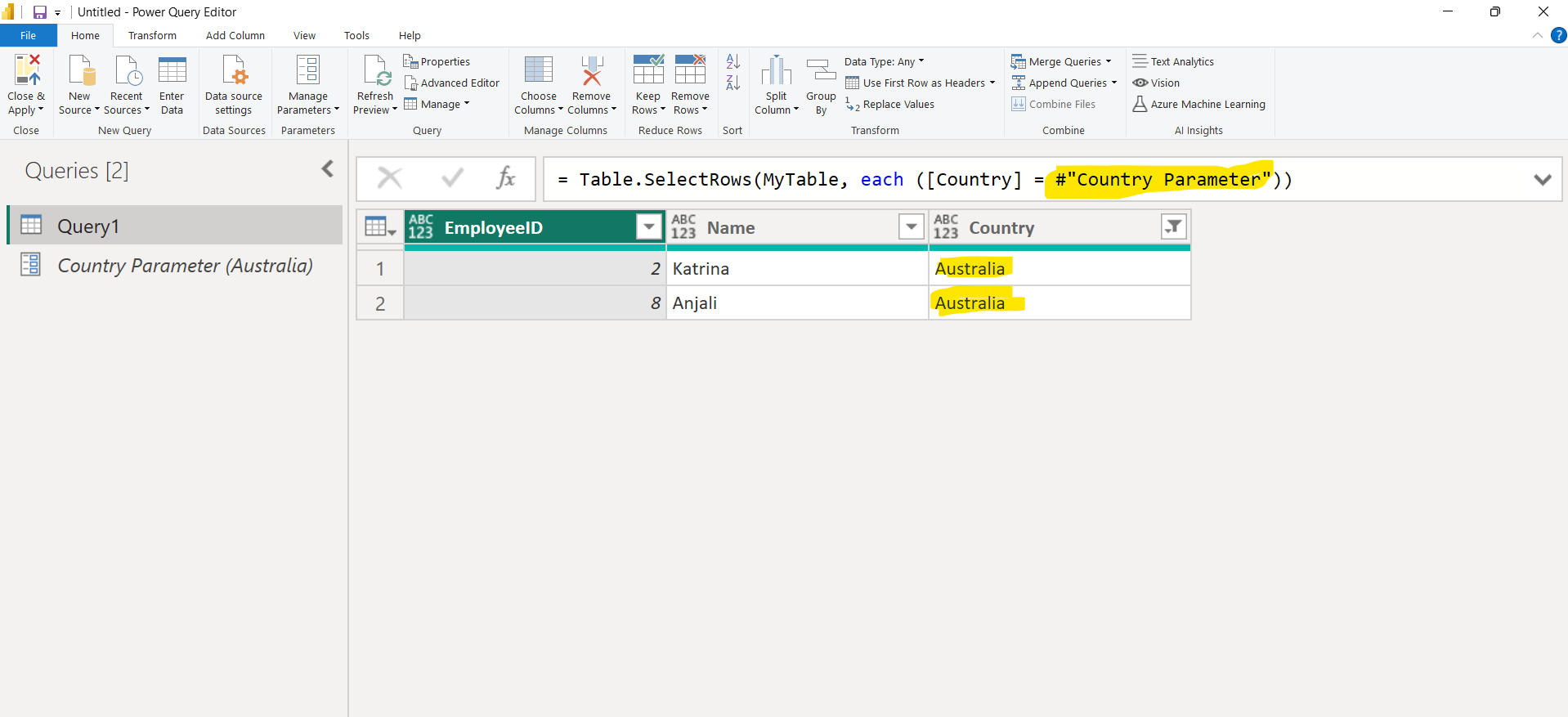1568x717 pixels.
Task: Open the Add Column tab
Action: (235, 35)
